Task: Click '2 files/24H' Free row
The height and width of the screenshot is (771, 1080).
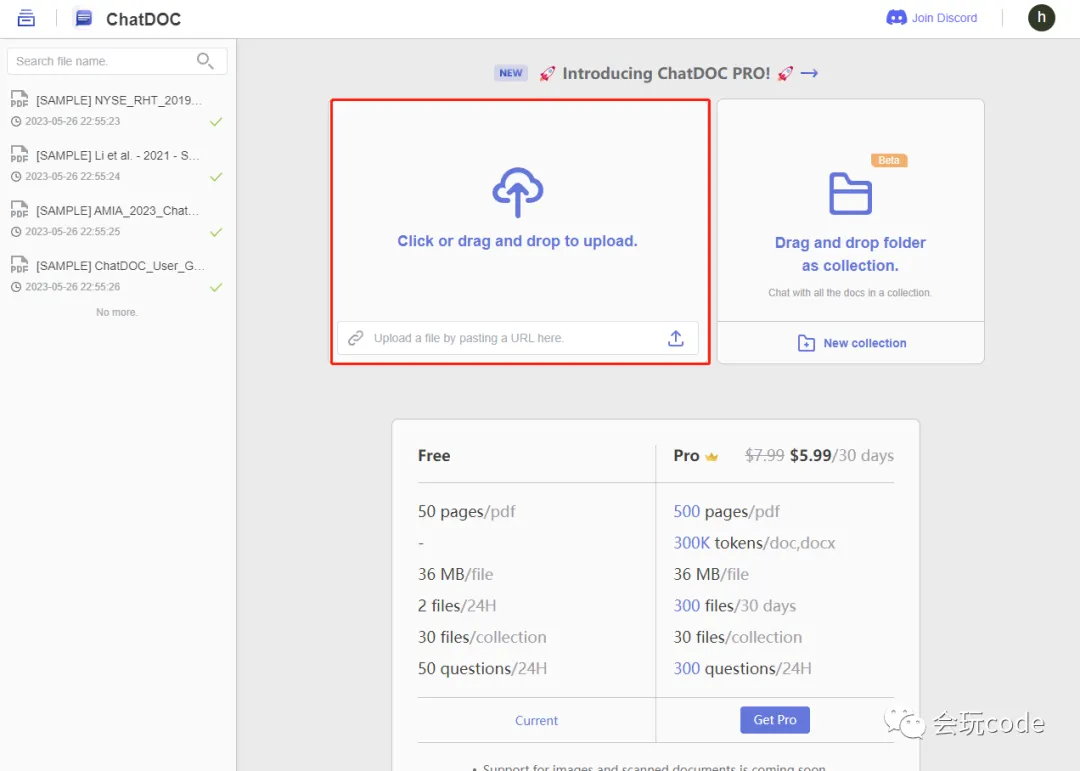Action: pyautogui.click(x=457, y=606)
